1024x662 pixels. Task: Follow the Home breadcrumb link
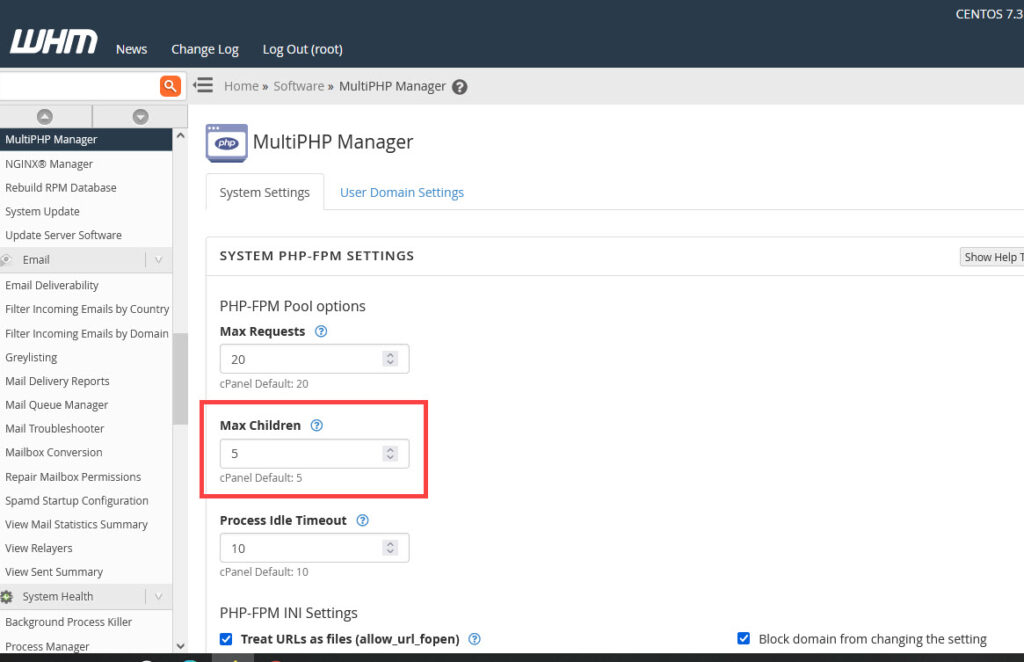[241, 86]
